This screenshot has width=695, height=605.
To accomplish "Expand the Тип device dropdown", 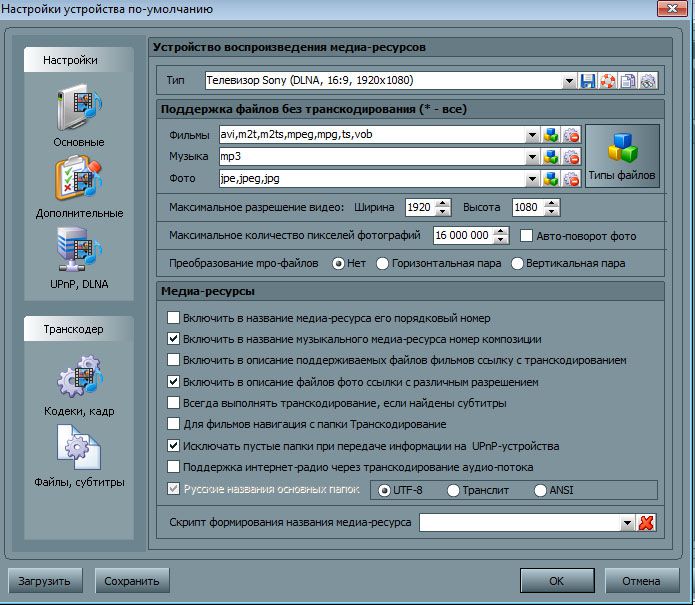I will [569, 80].
